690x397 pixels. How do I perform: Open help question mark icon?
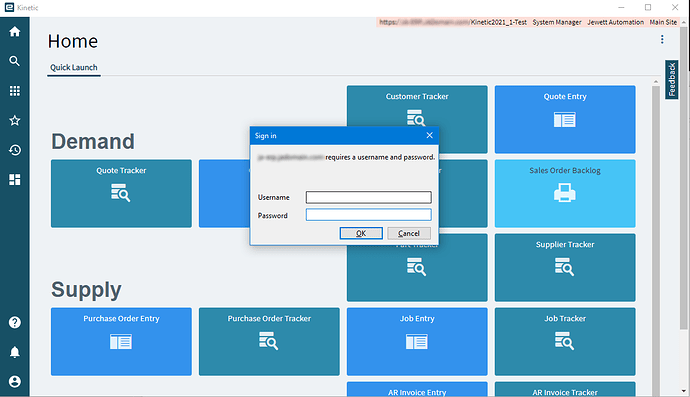tap(15, 323)
